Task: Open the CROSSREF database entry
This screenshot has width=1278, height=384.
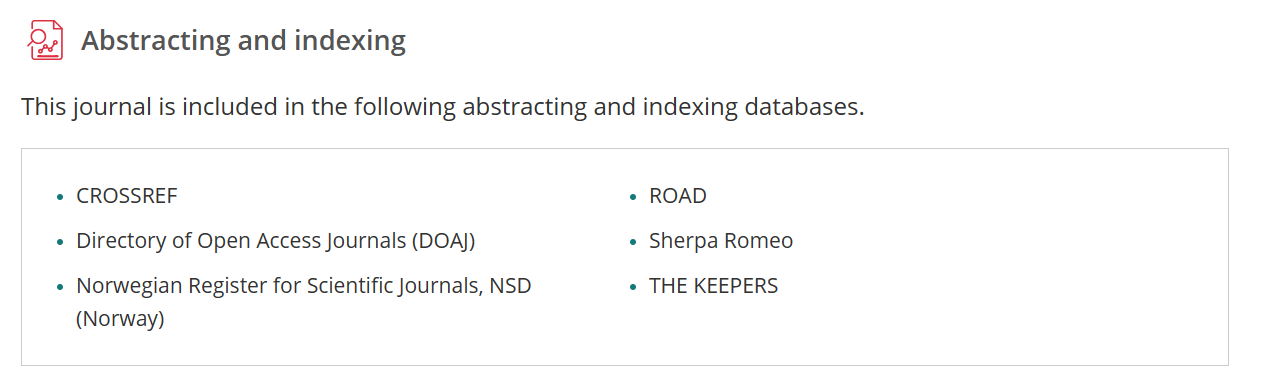Action: click(127, 196)
